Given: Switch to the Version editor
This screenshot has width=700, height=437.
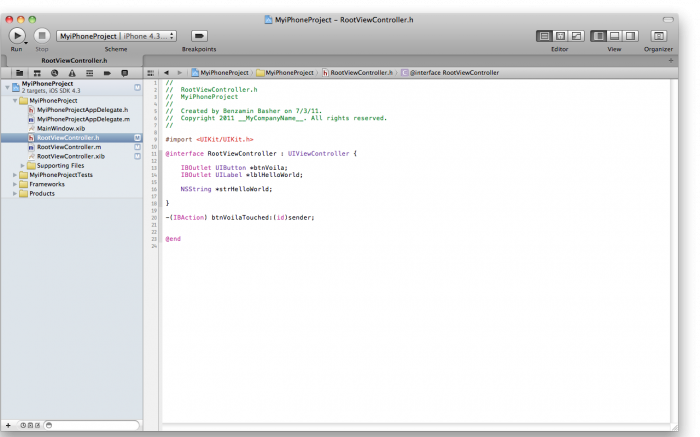Looking at the screenshot, I should tap(576, 36).
